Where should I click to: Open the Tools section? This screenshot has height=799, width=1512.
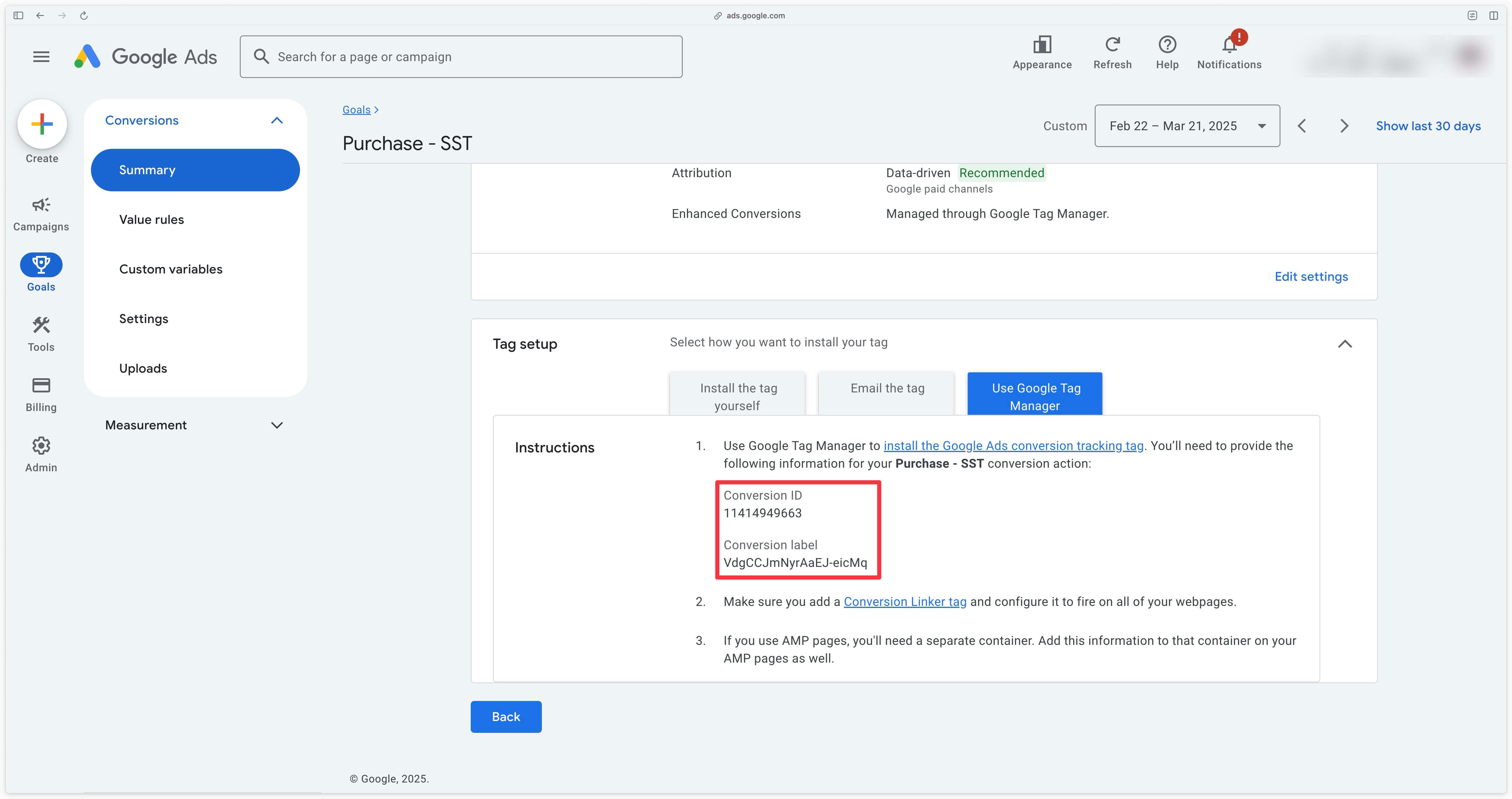tap(41, 335)
